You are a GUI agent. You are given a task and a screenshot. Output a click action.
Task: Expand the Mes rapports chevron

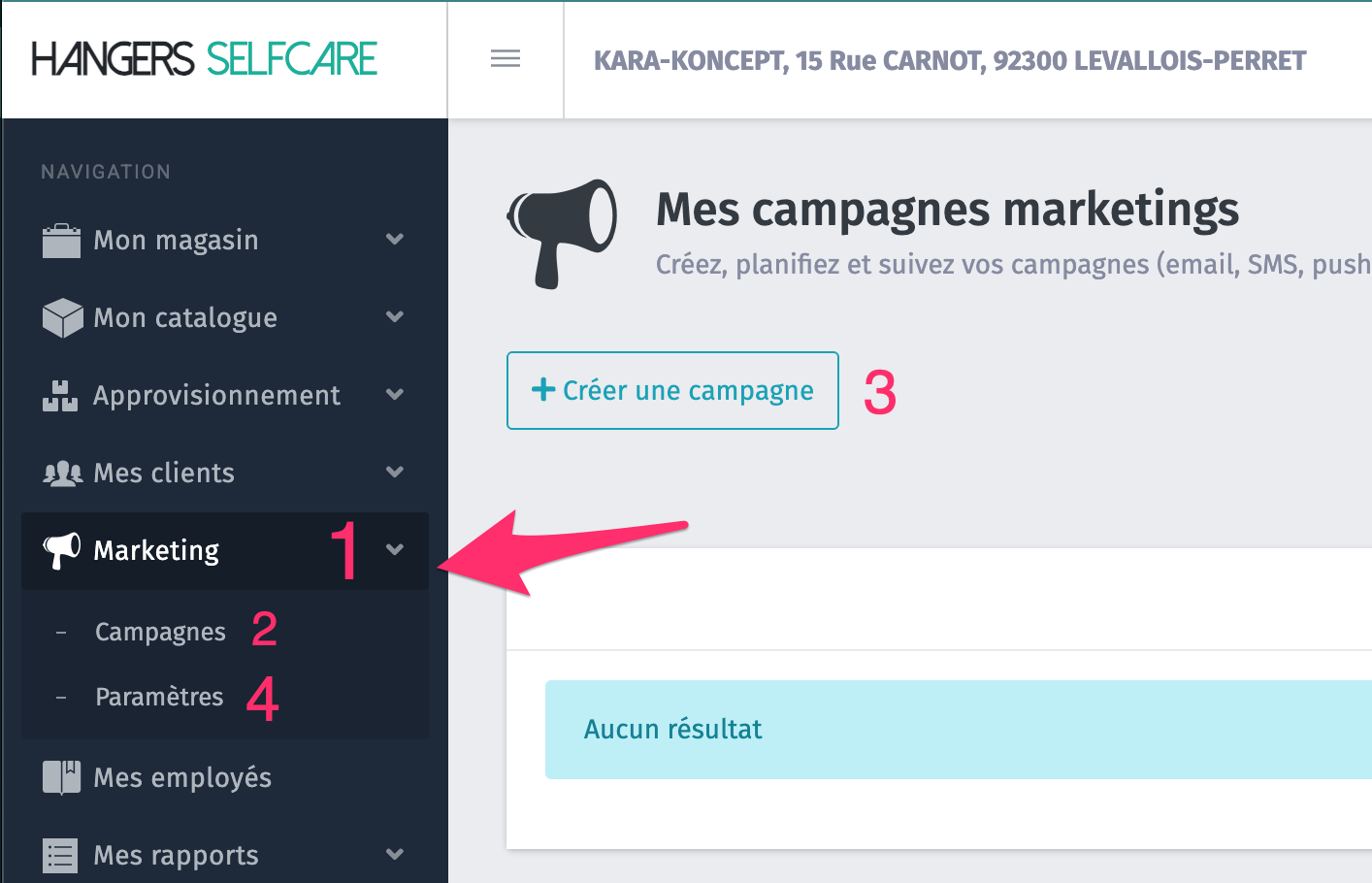click(395, 854)
